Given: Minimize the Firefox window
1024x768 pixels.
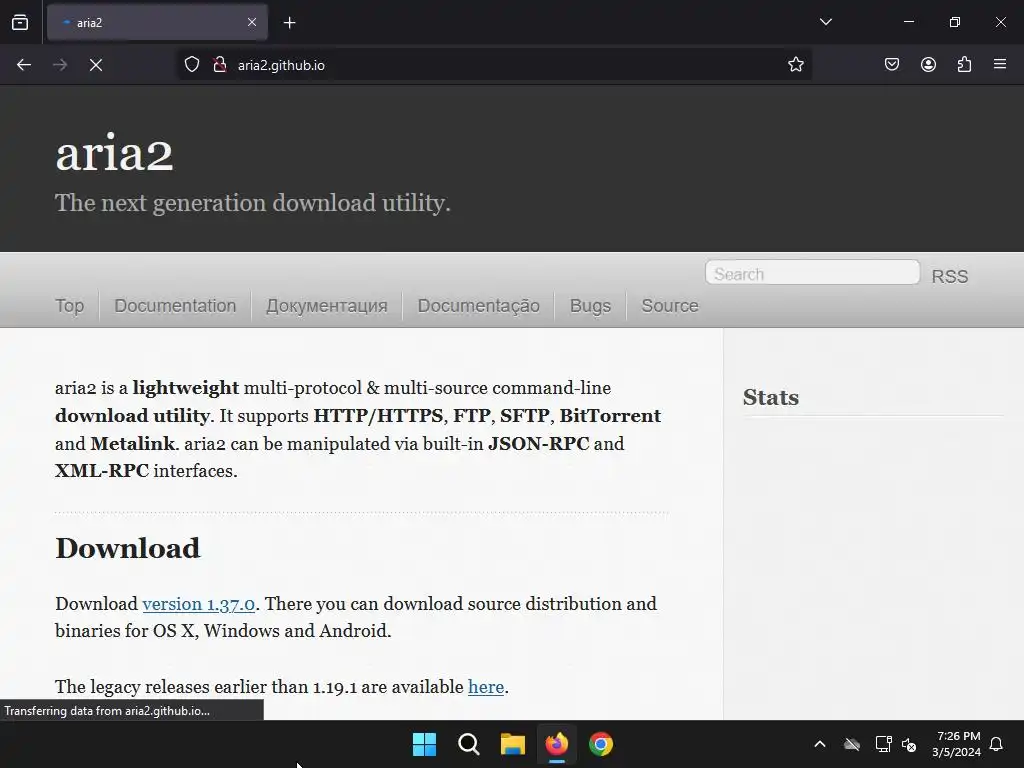Looking at the screenshot, I should point(908,22).
